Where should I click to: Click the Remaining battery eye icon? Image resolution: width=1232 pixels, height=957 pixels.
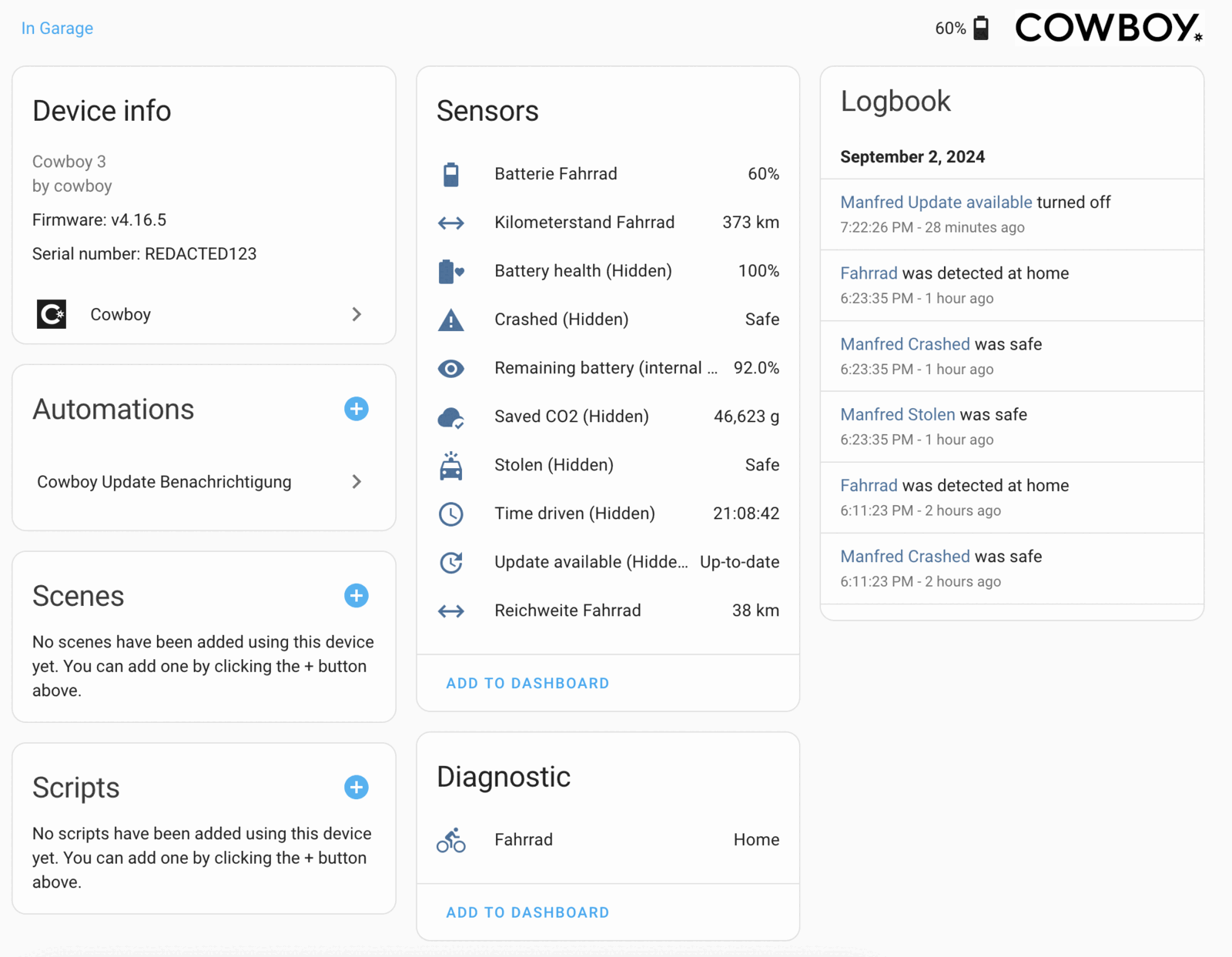coord(451,368)
